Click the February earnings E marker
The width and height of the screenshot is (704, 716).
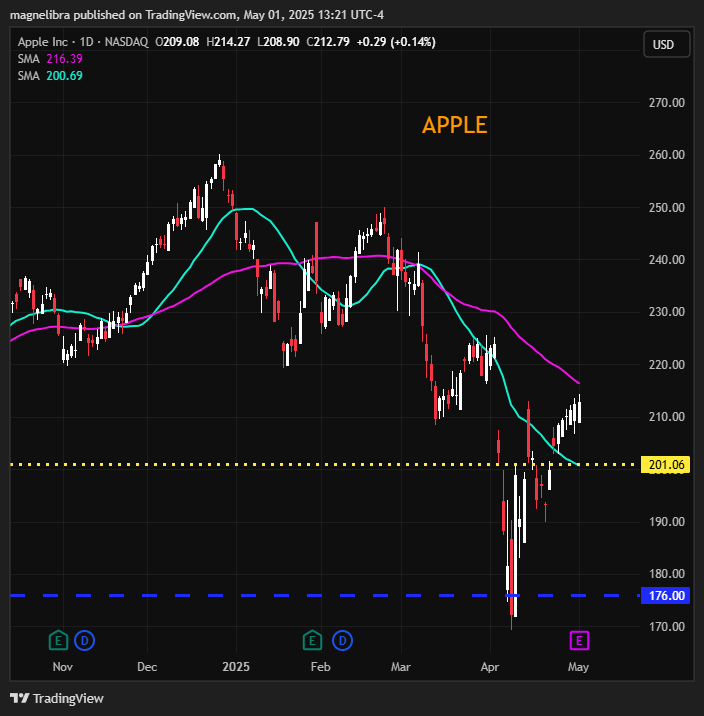click(x=312, y=640)
